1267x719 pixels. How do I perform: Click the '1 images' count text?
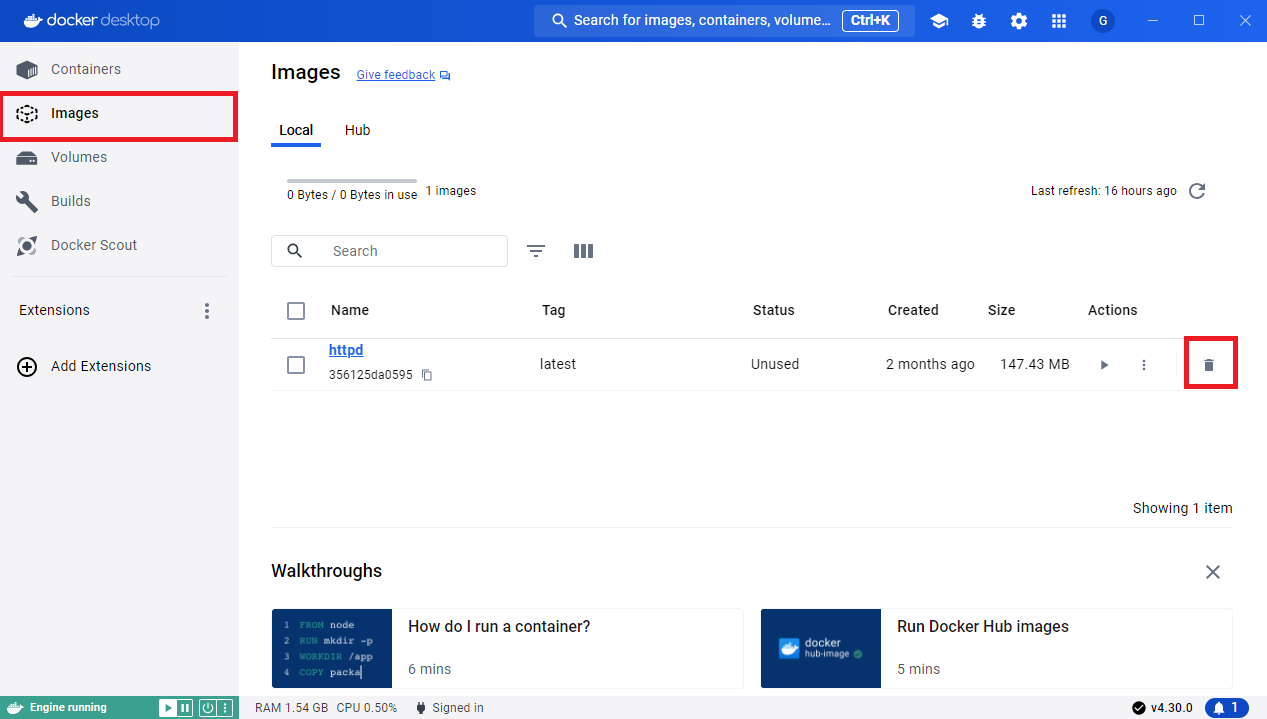click(451, 191)
